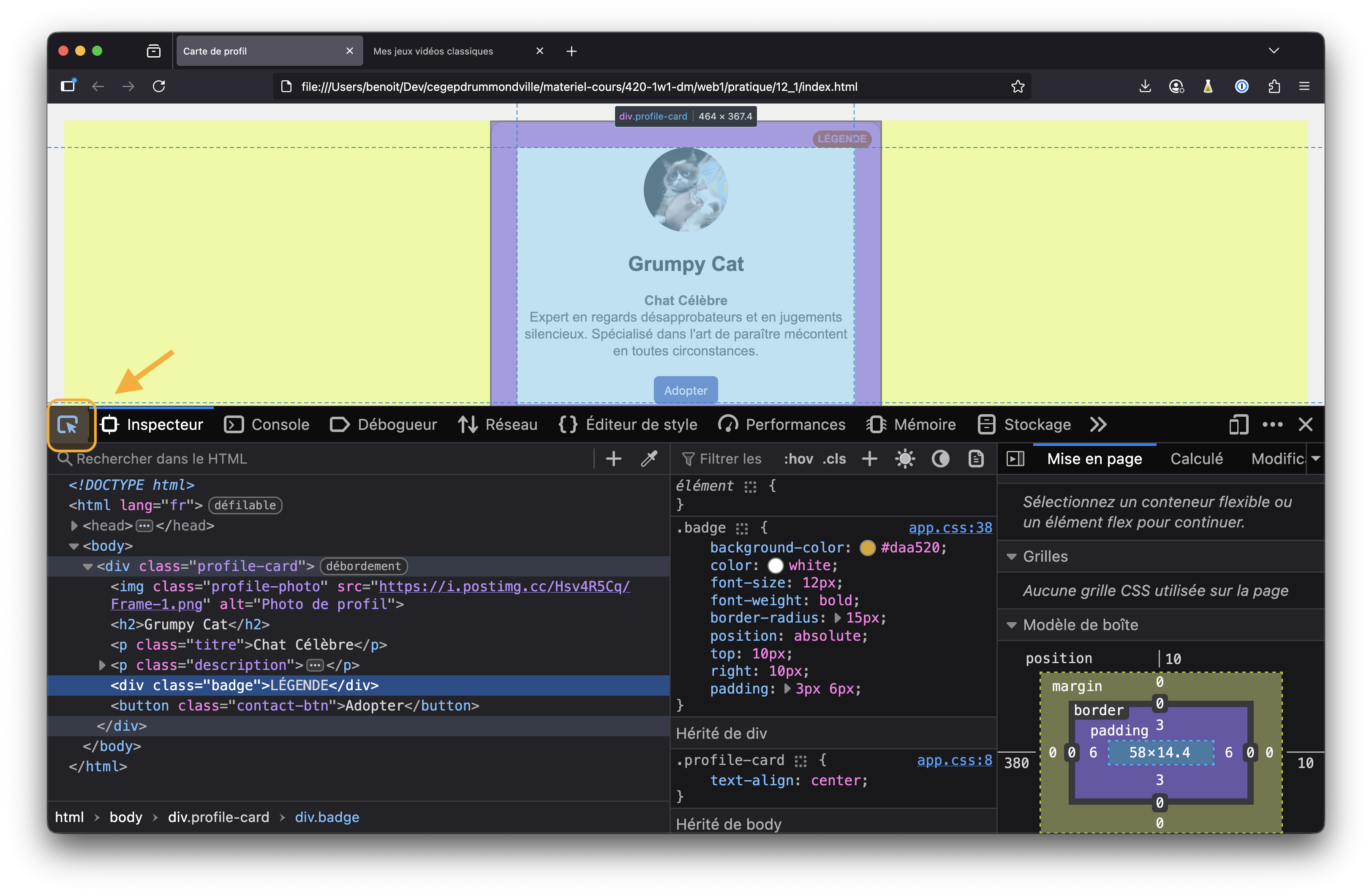Open Firefox extensions puzzle icon
1372x896 pixels.
(x=1274, y=87)
